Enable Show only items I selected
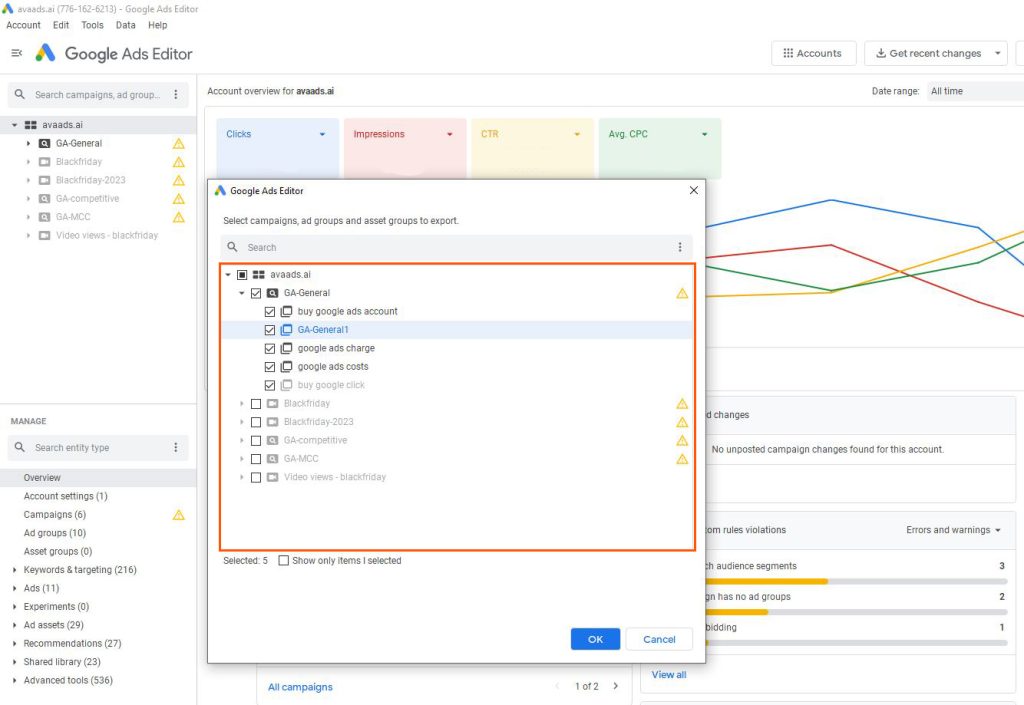This screenshot has height=705, width=1024. pos(283,560)
